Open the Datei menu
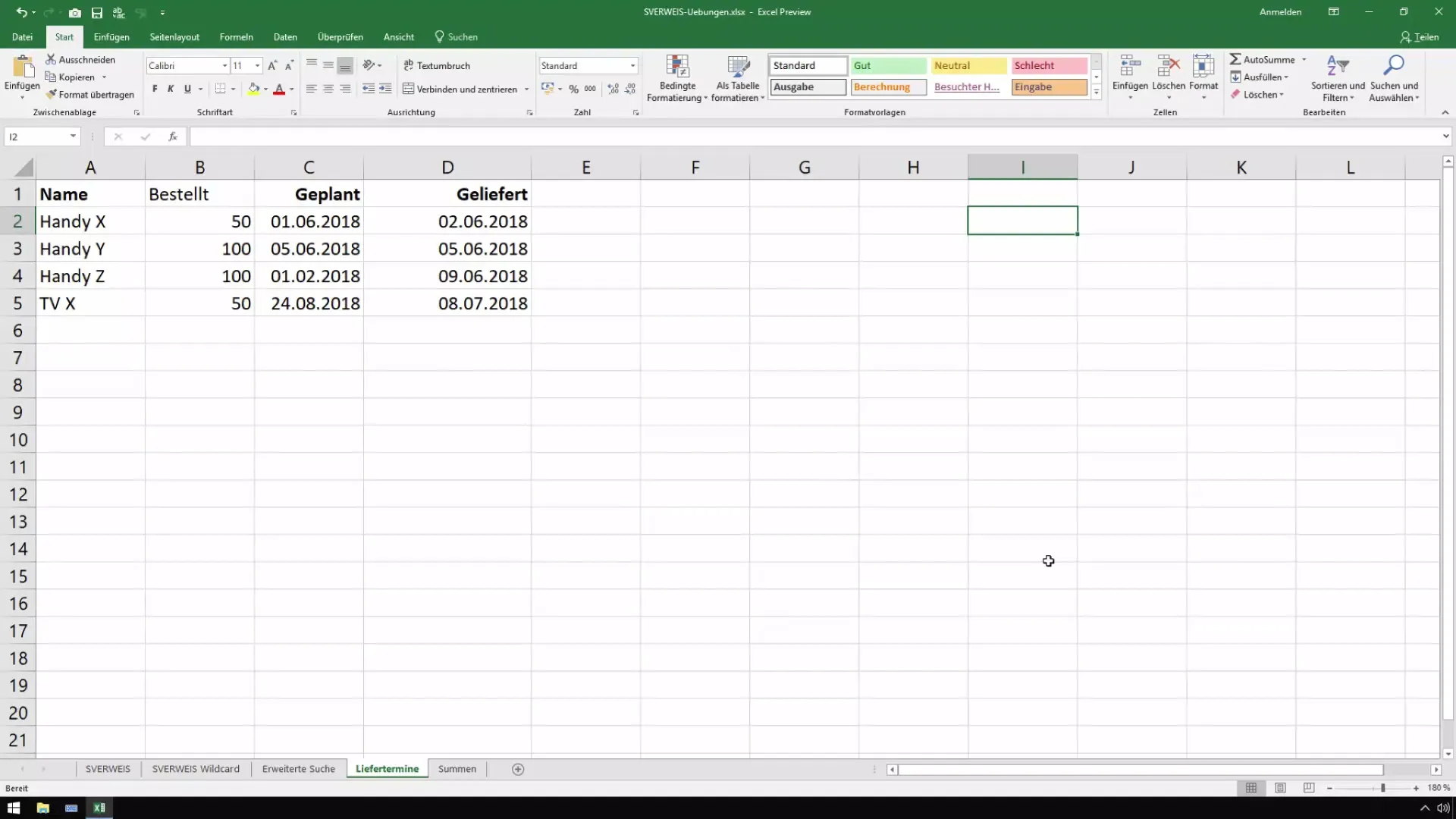This screenshot has width=1456, height=819. pyautogui.click(x=22, y=37)
